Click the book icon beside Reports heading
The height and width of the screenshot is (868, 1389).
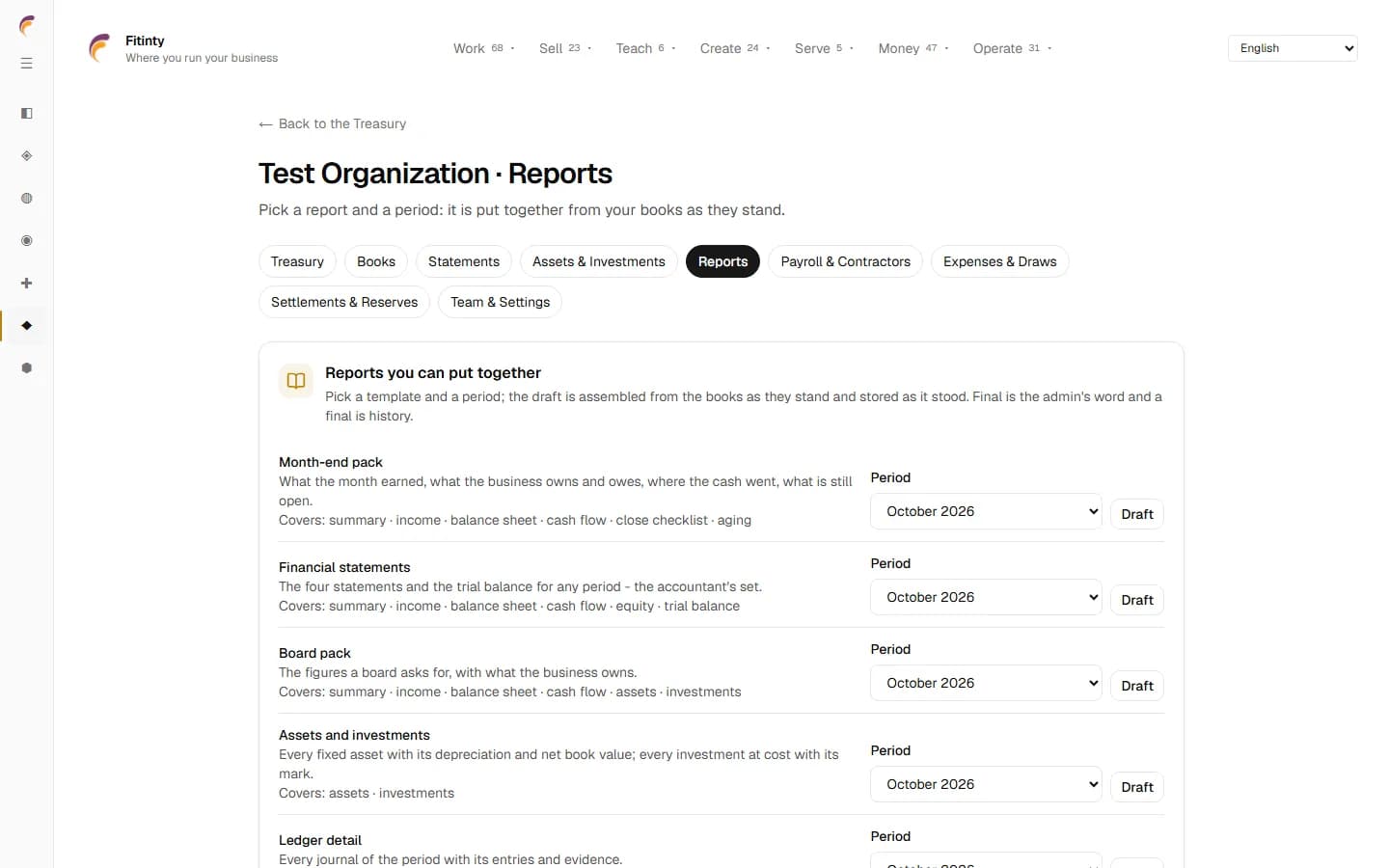tap(296, 381)
